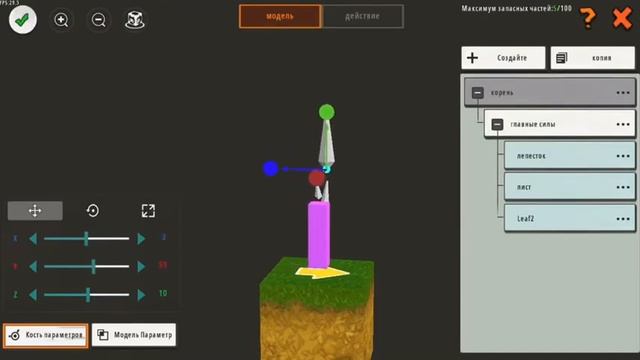The image size is (640, 360).
Task: Click the pink stem model part
Action: point(319,235)
